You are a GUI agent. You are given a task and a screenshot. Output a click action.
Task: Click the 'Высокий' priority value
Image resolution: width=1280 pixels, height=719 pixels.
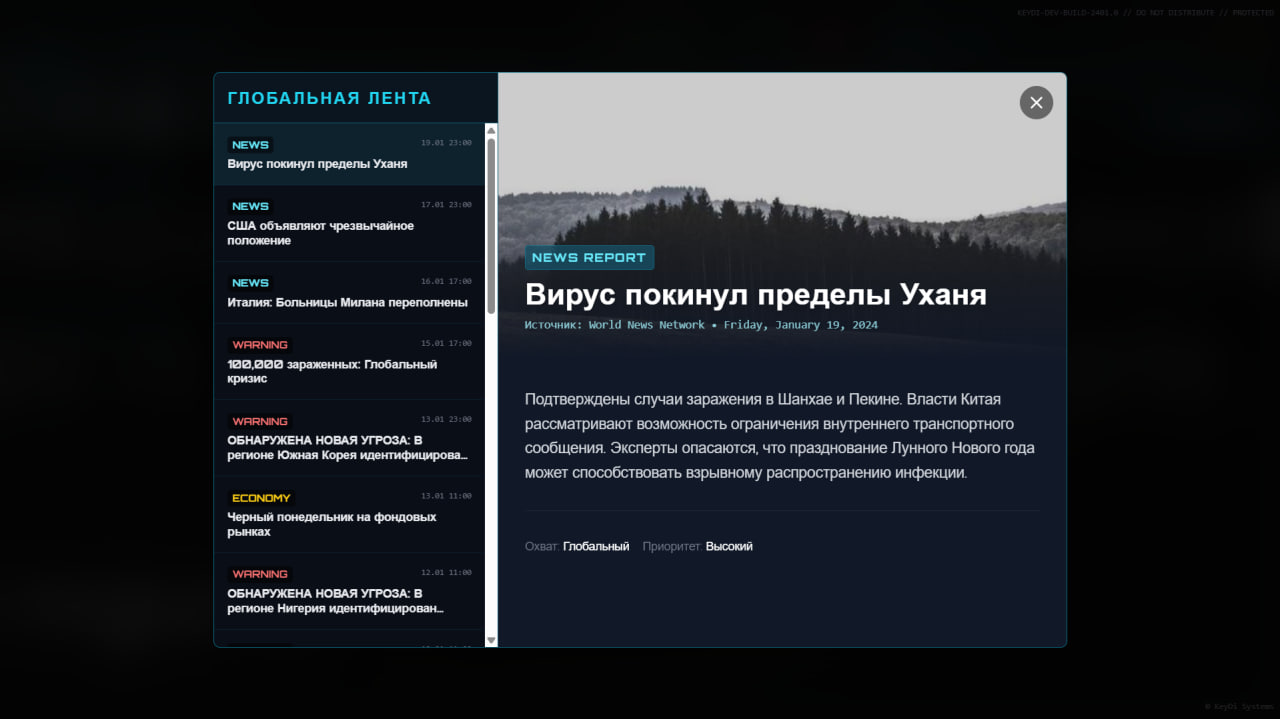729,546
